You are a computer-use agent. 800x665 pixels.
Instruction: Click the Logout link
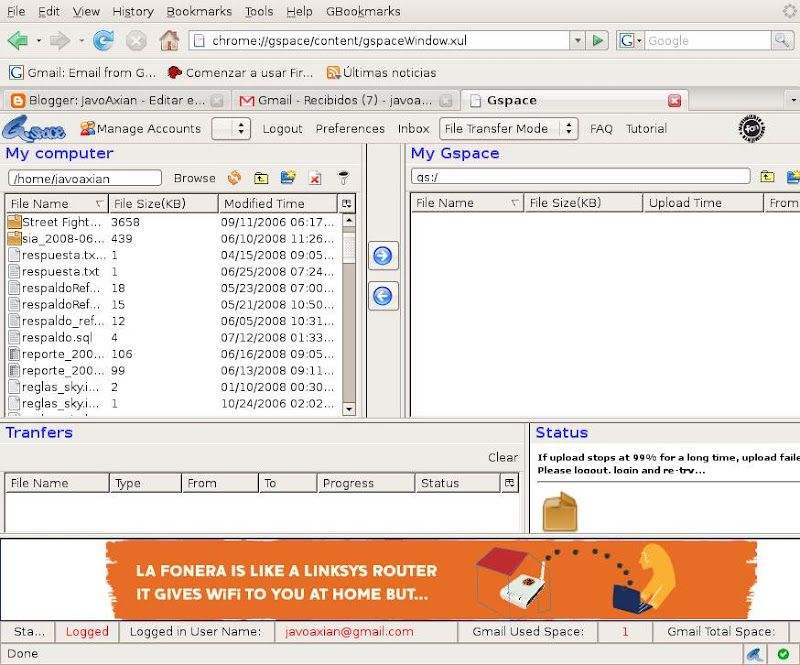tap(282, 129)
